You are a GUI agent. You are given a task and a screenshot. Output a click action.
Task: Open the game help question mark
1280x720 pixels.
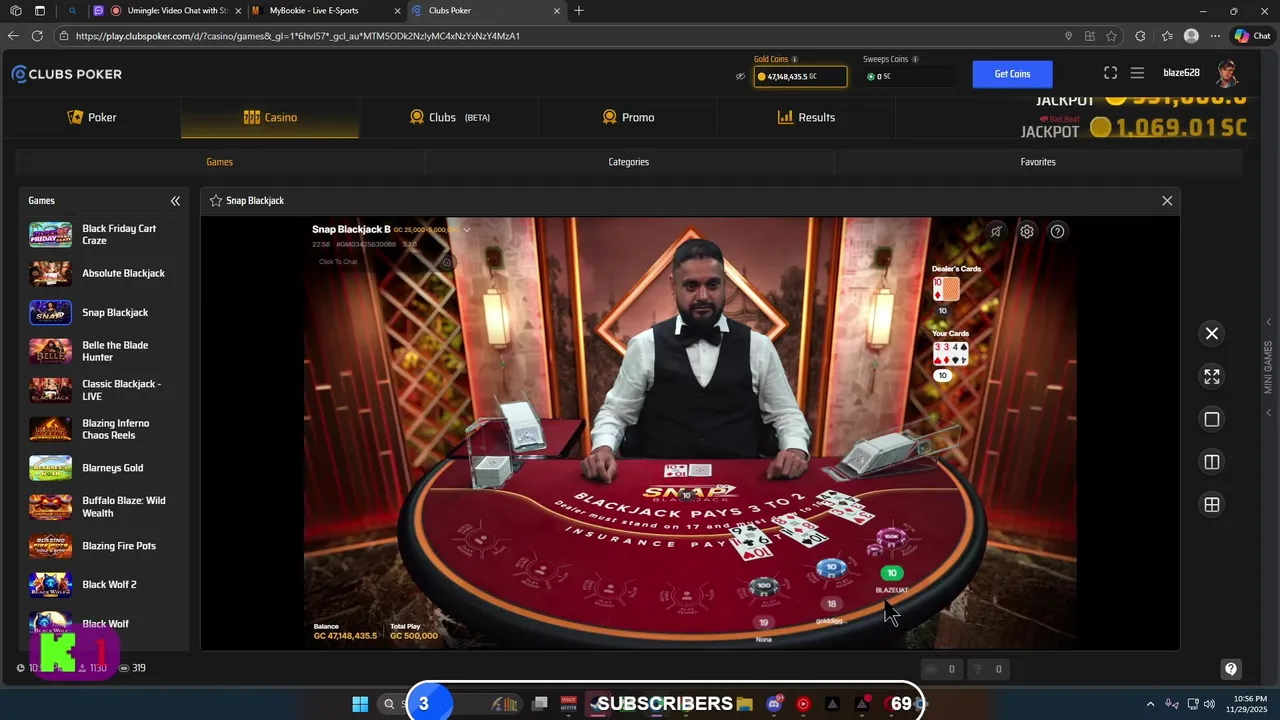(1057, 231)
